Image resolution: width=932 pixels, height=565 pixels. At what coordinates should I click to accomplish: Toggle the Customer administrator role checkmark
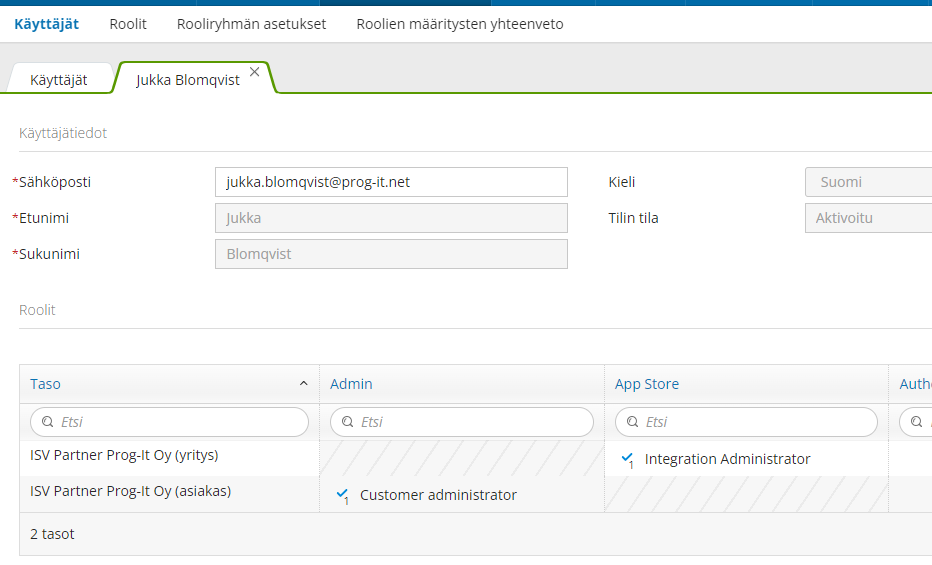click(342, 495)
